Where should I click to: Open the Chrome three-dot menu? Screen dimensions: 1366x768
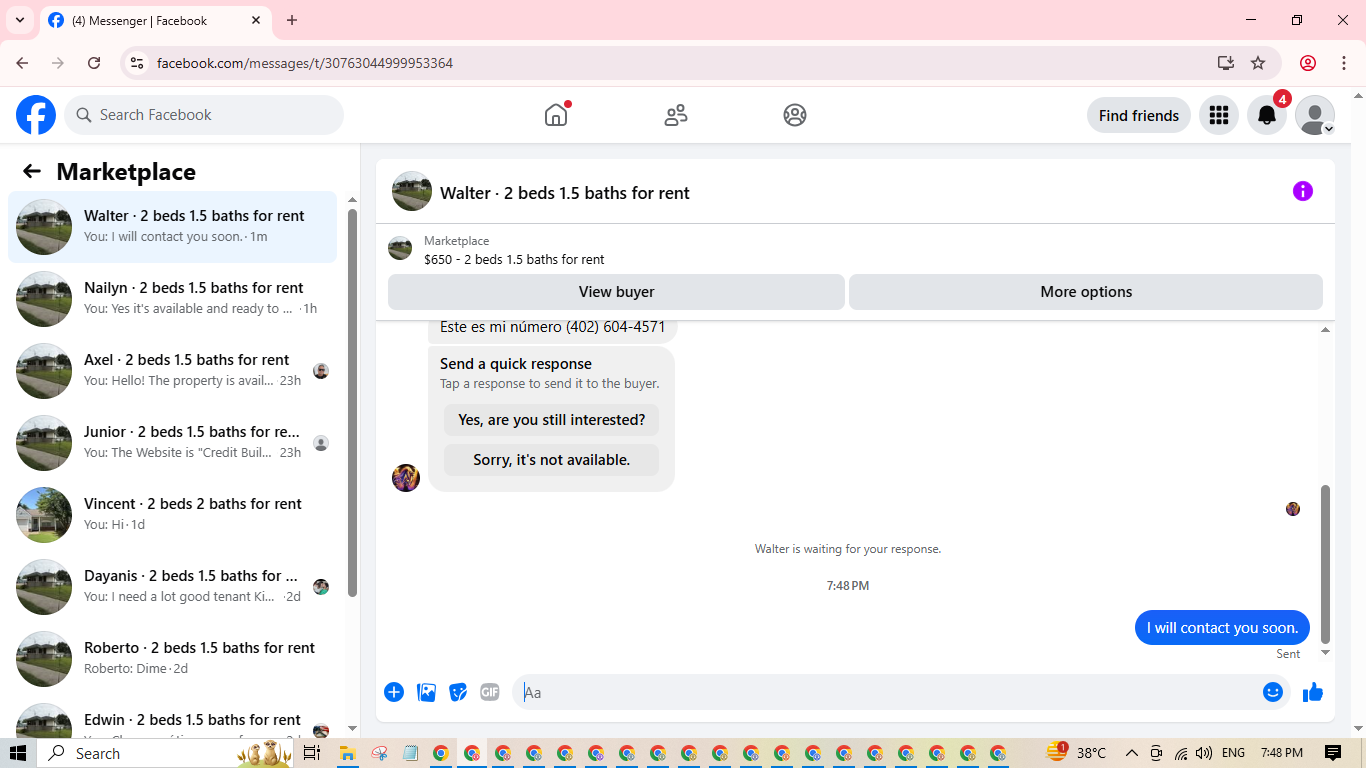pyautogui.click(x=1344, y=63)
